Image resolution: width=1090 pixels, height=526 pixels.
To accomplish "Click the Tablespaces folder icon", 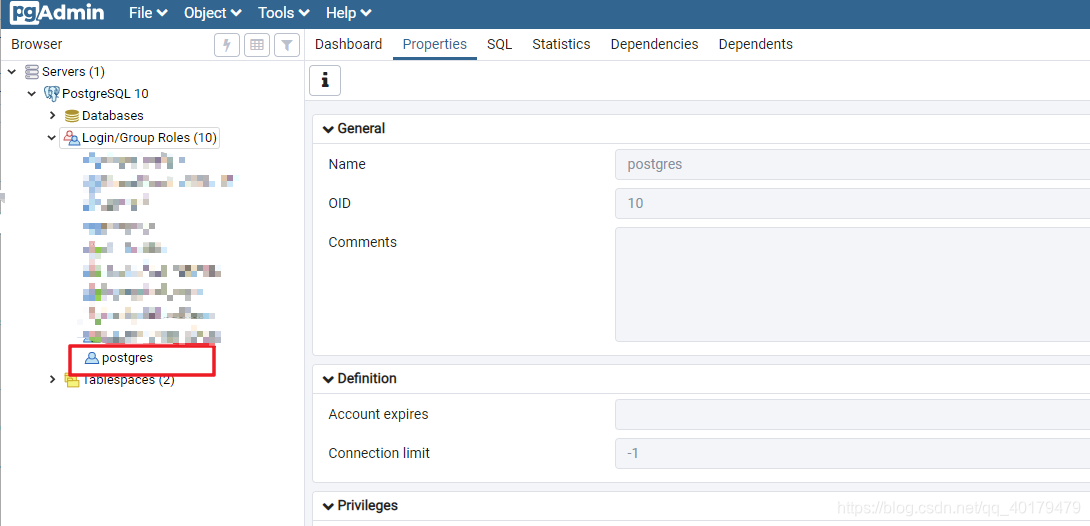I will pos(72,380).
